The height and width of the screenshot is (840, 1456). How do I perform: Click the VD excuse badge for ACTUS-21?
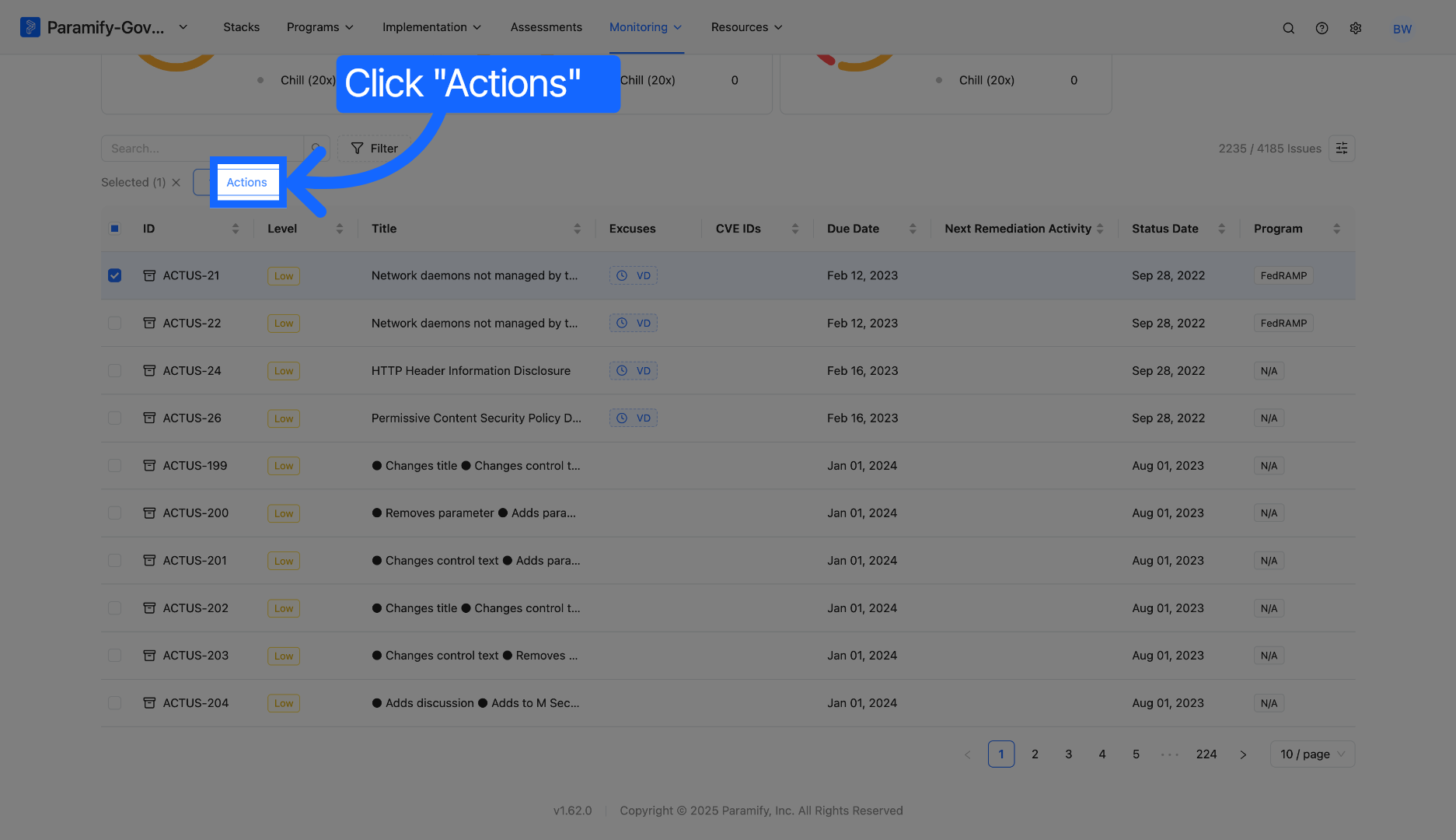[x=633, y=275]
